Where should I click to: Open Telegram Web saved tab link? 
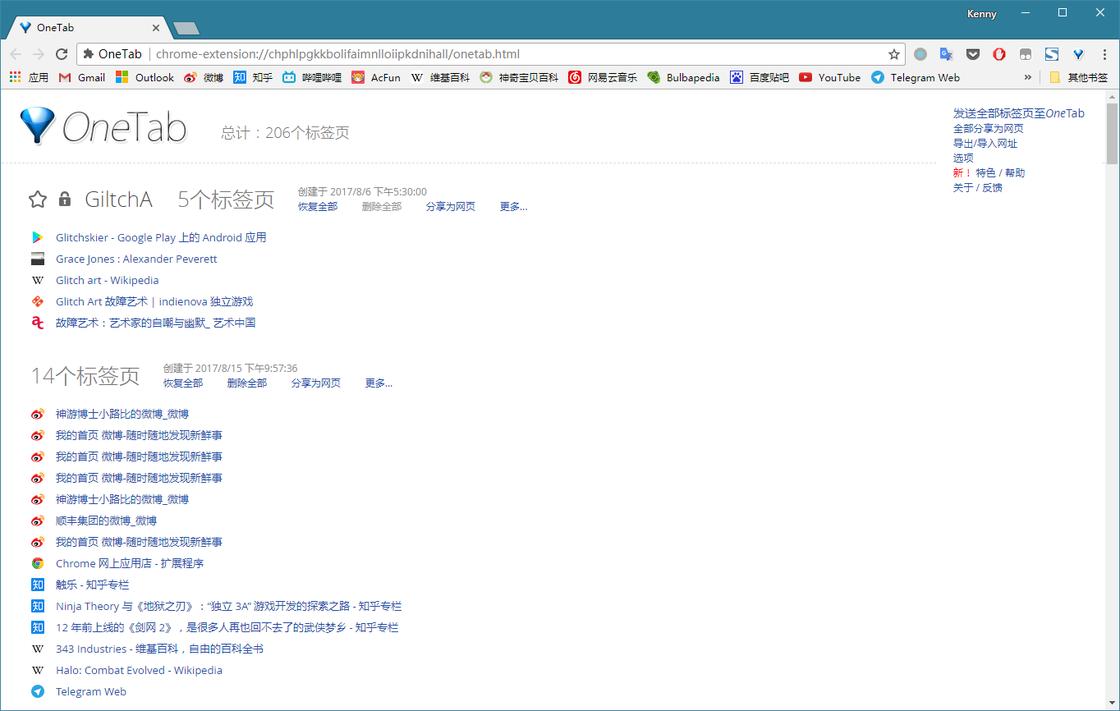pos(91,692)
